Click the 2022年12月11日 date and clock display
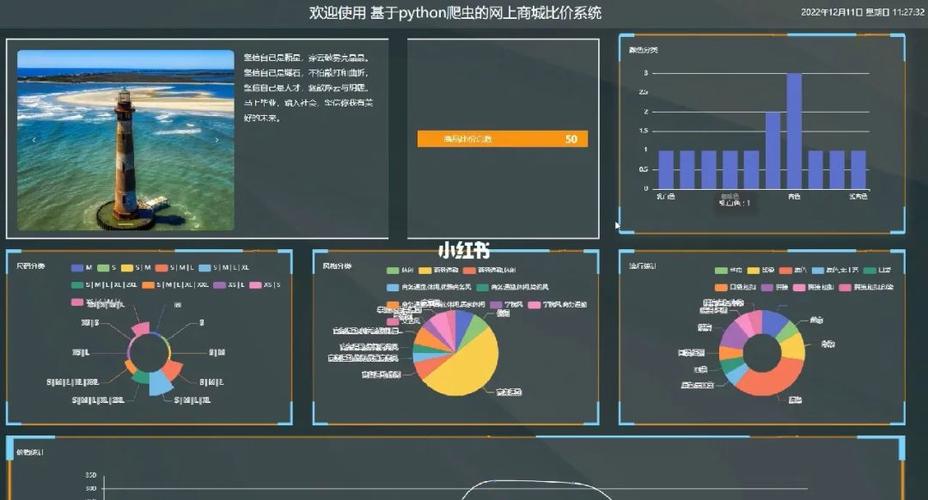 (x=862, y=12)
